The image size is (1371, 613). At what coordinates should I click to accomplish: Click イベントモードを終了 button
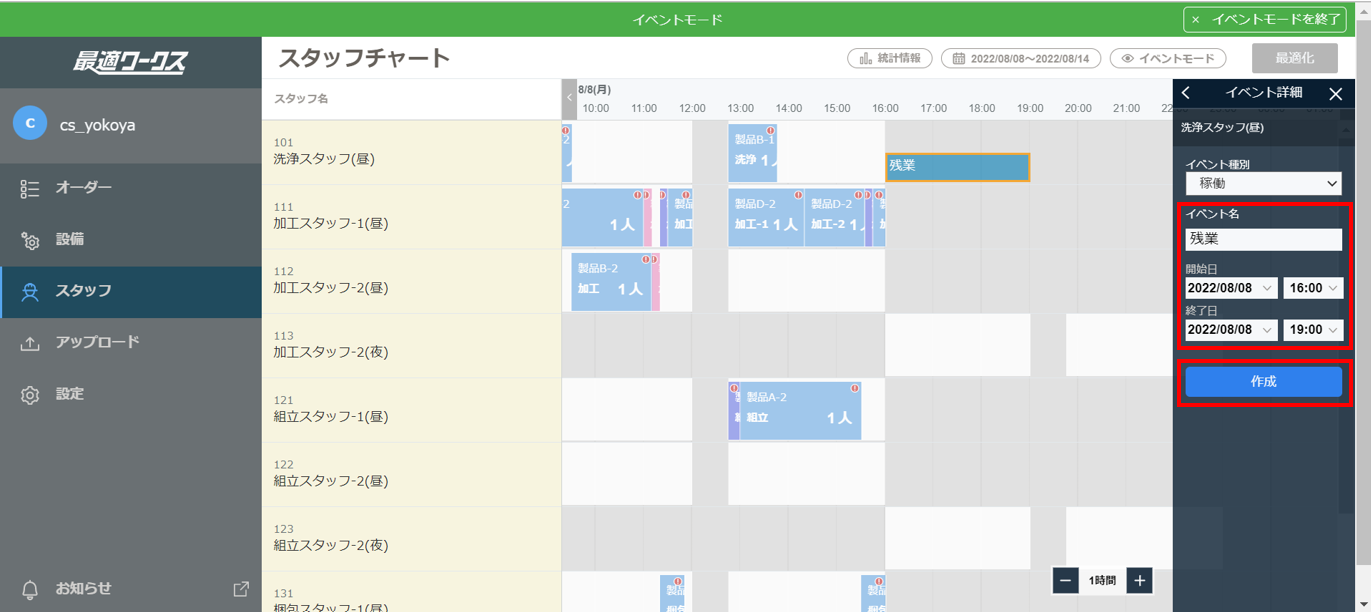click(1265, 19)
